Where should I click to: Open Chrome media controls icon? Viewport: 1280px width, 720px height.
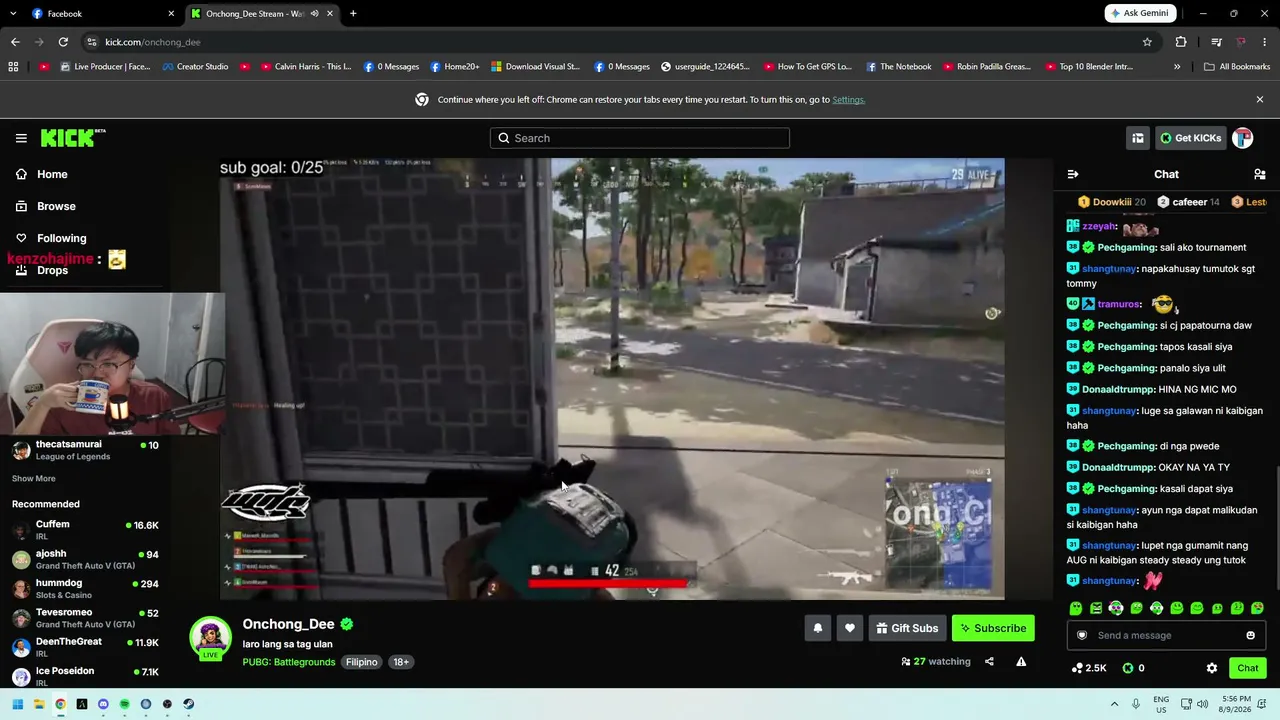1216,42
